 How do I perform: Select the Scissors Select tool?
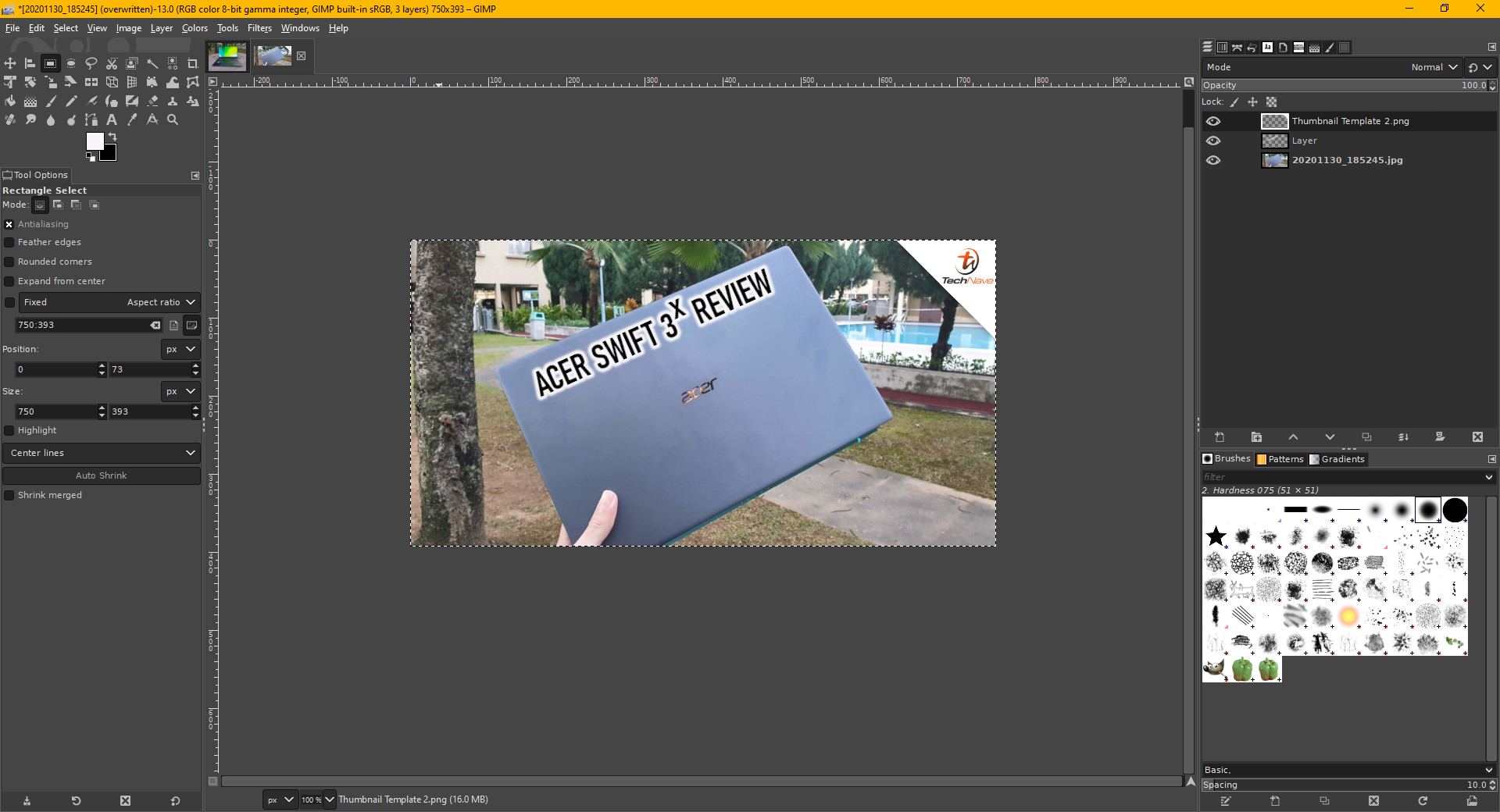click(x=112, y=63)
